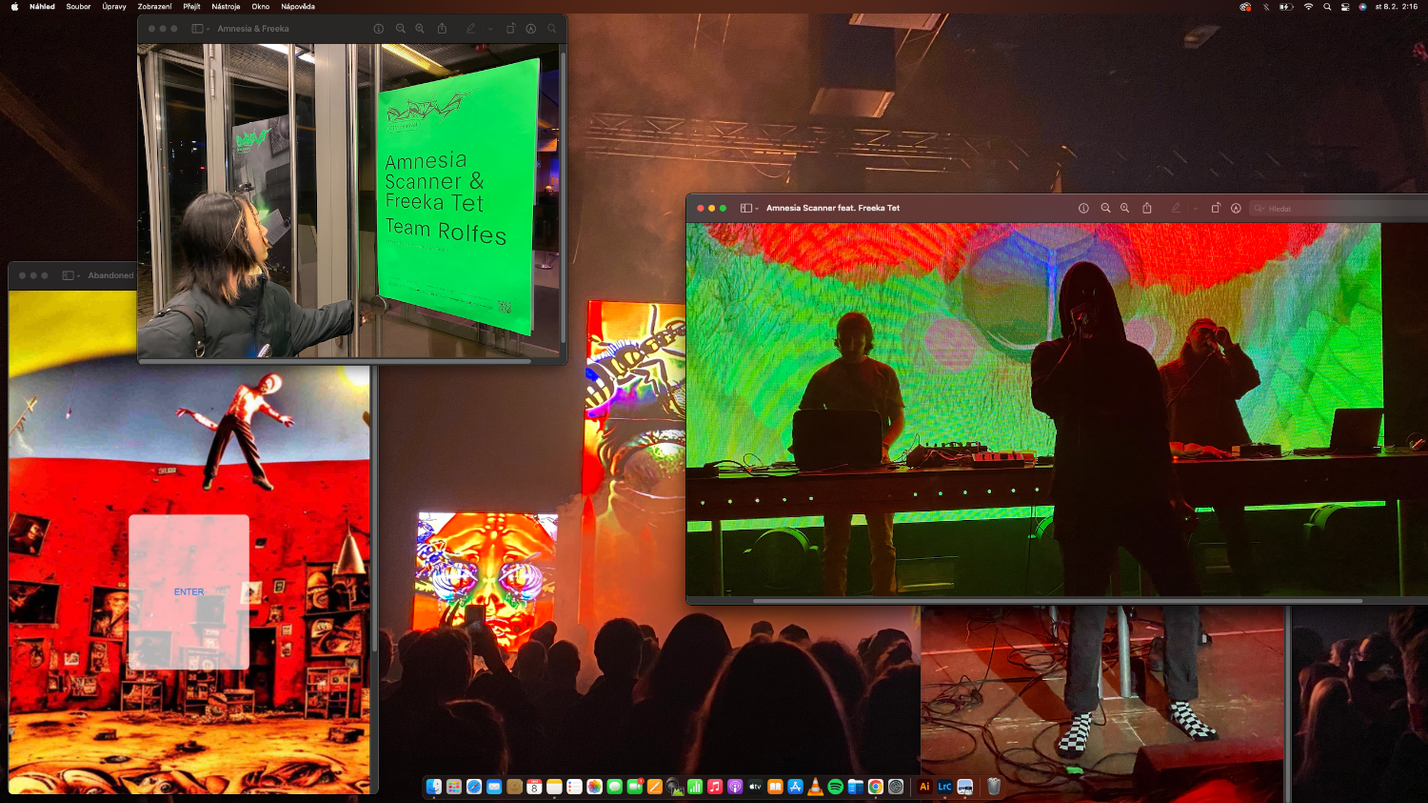The image size is (1428, 803).
Task: Show inspector info in Amnesia Scanner feat. window
Action: coord(1083,208)
